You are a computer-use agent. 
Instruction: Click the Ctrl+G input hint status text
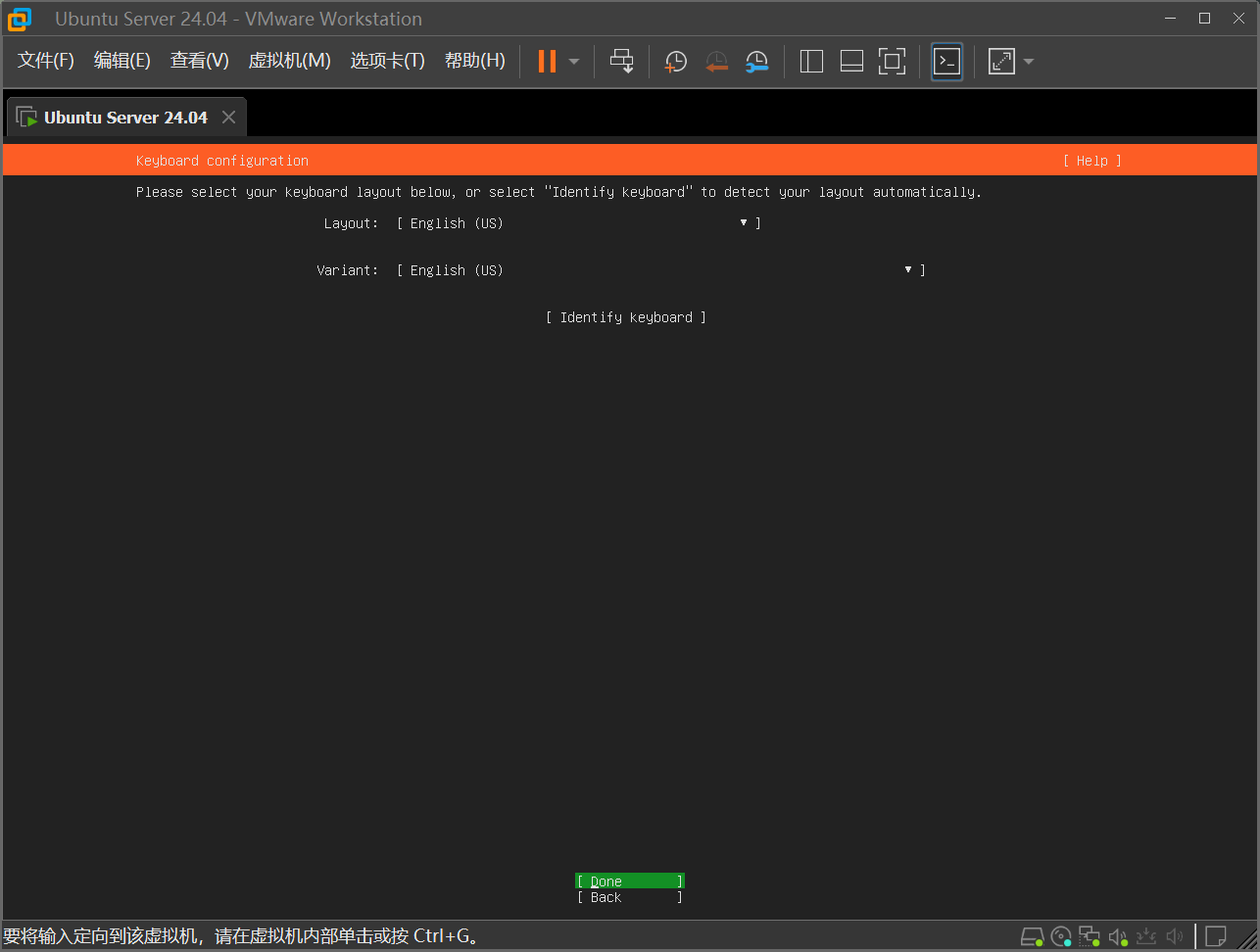tap(241, 936)
